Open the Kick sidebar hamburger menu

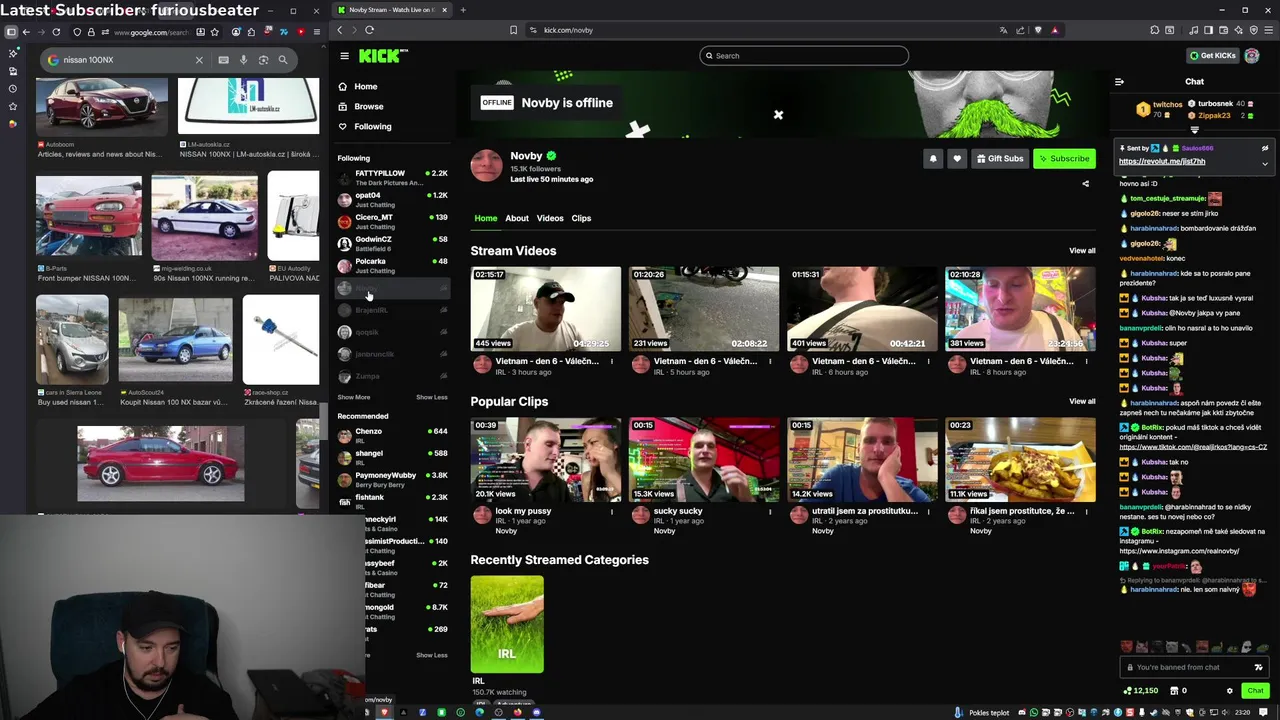[344, 56]
